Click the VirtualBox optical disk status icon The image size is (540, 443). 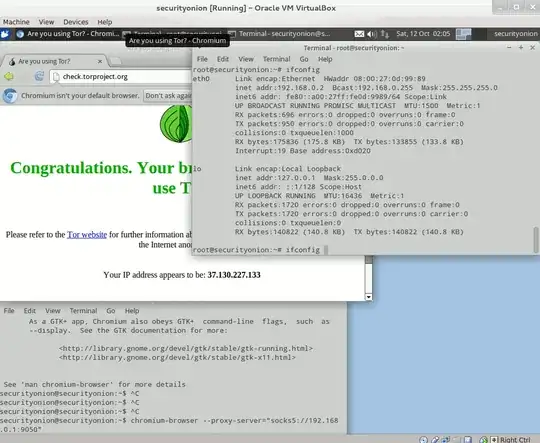[x=423, y=440]
